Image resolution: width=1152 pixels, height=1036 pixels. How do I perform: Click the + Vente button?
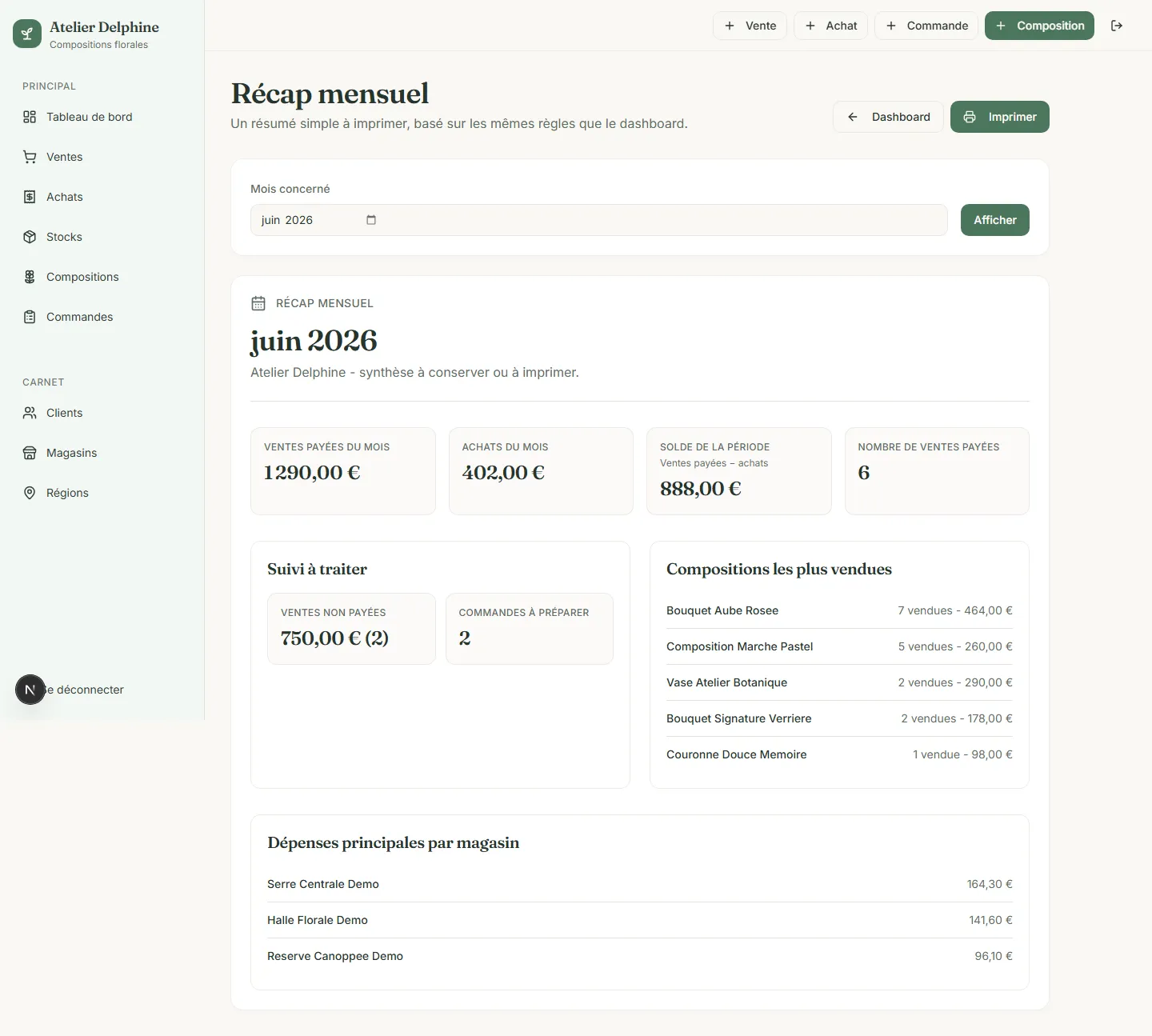750,26
